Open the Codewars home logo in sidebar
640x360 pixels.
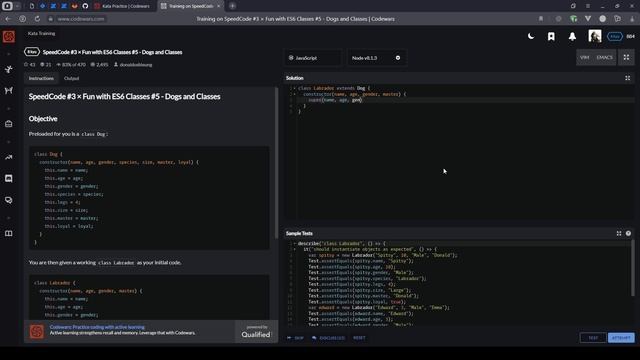point(9,37)
